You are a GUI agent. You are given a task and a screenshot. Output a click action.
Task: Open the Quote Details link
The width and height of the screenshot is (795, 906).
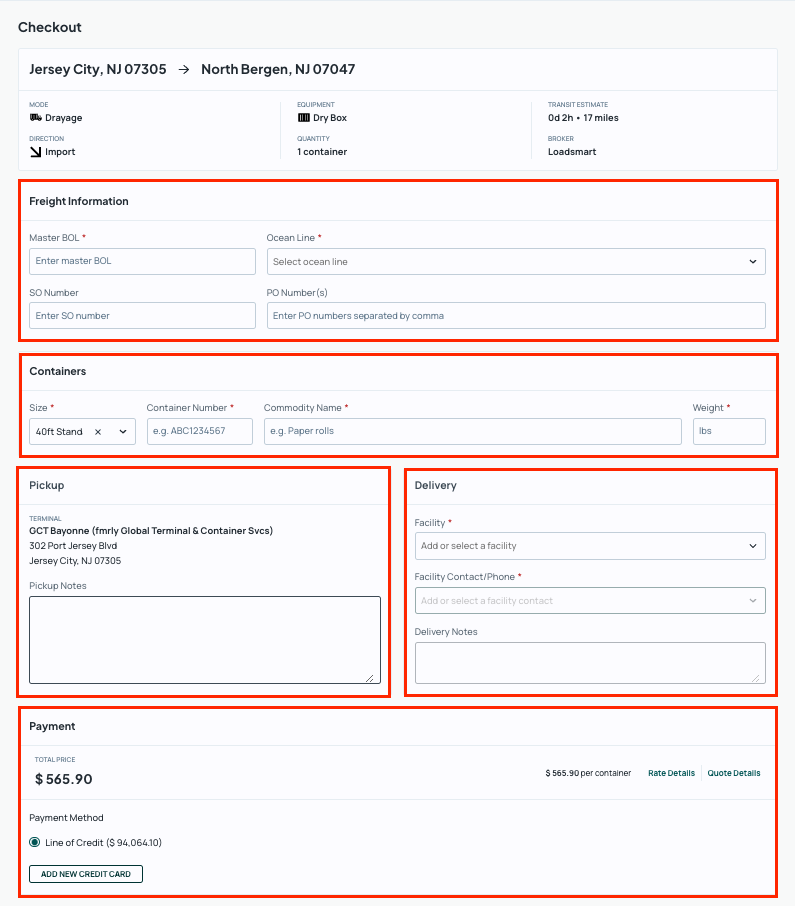[x=734, y=773]
